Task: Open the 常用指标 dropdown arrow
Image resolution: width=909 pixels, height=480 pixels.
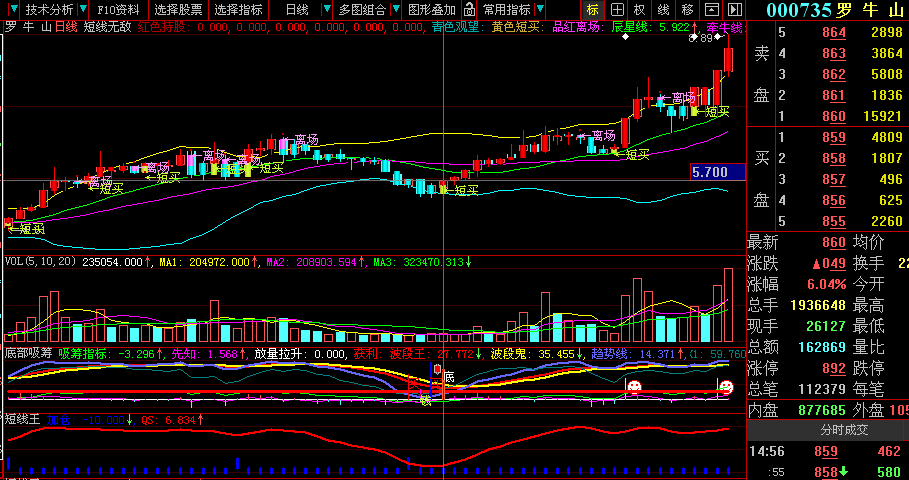Action: tap(538, 9)
